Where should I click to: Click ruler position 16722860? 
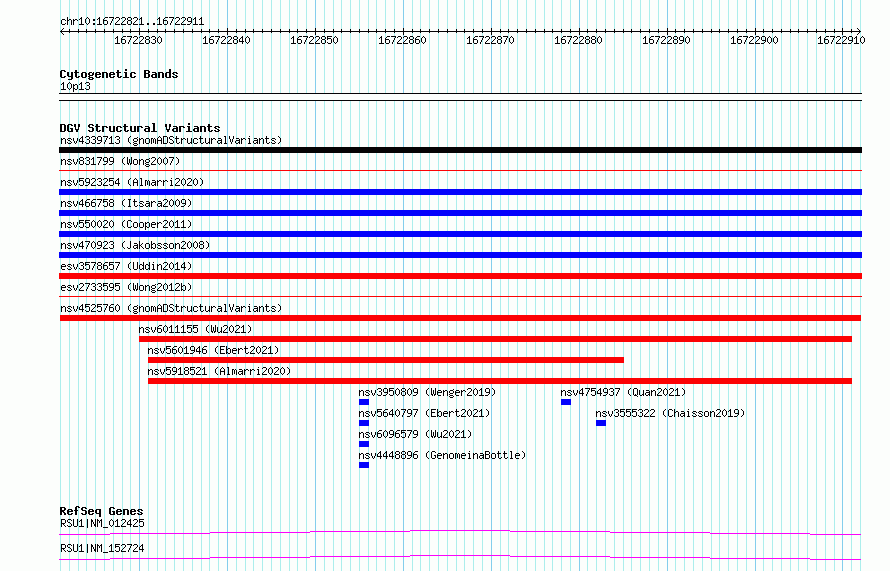402,40
